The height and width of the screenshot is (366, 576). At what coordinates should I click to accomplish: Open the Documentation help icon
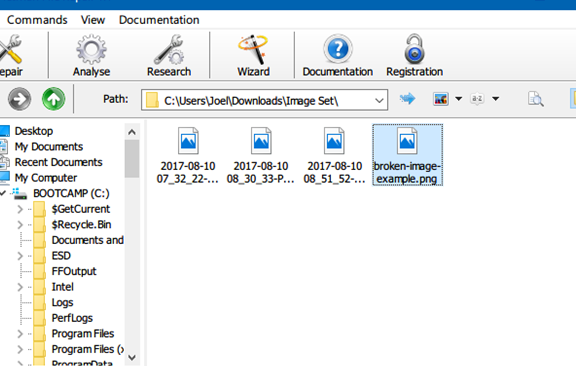coord(338,55)
